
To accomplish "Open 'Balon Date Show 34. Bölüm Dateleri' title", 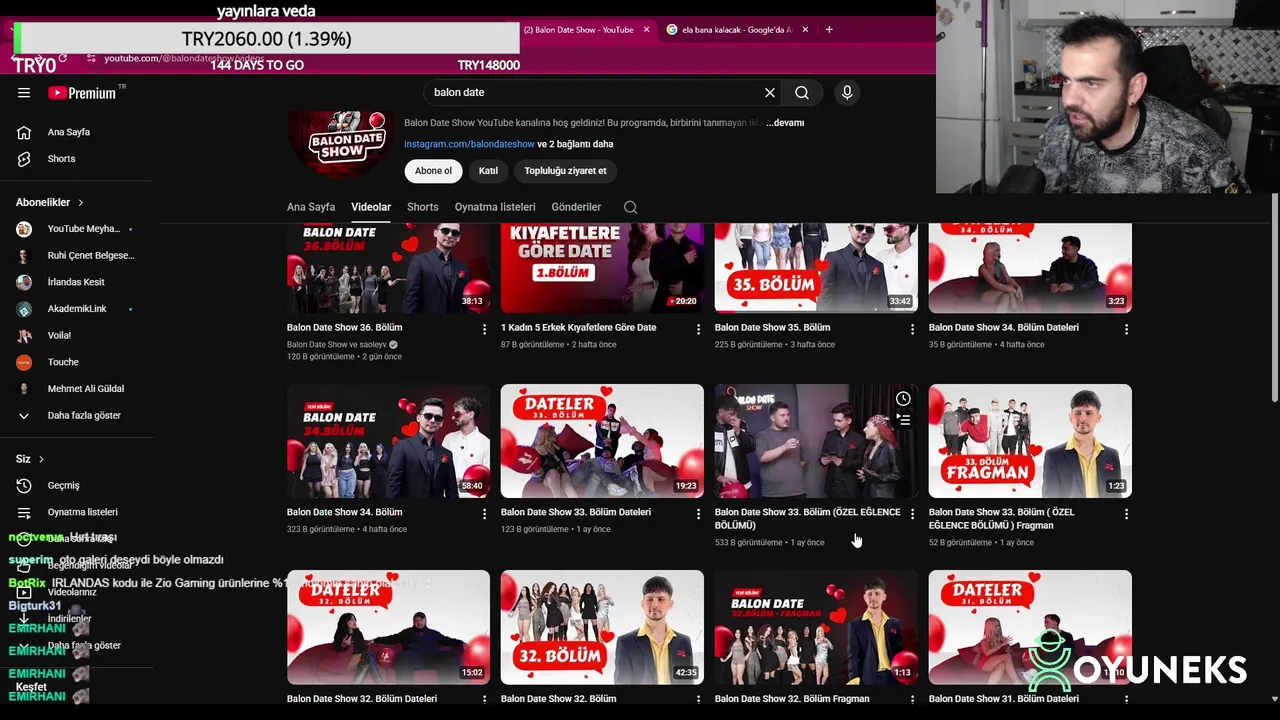I will click(1003, 327).
